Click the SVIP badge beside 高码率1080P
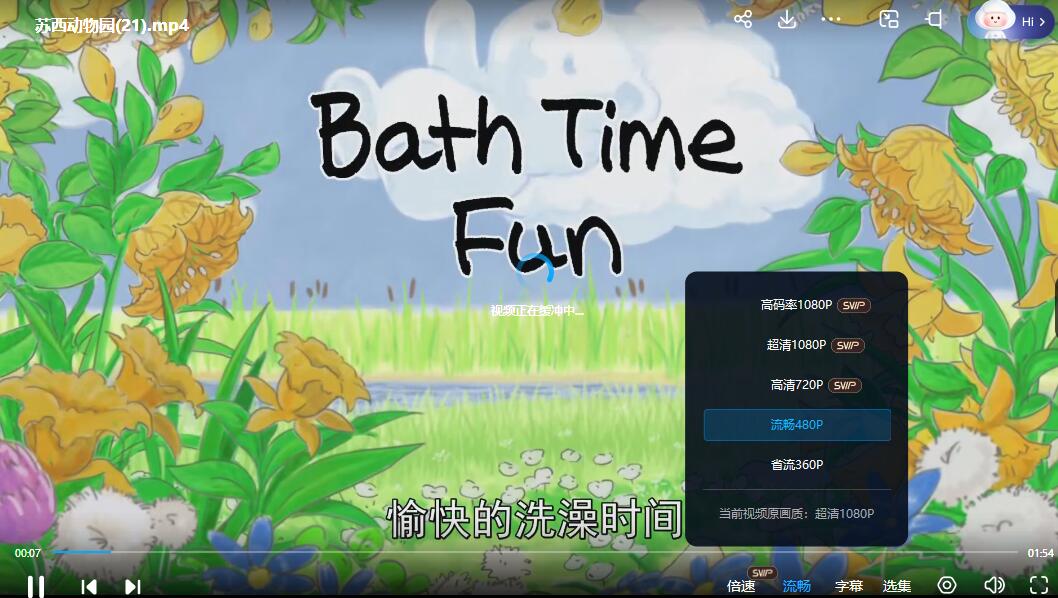The image size is (1058, 598). [854, 305]
